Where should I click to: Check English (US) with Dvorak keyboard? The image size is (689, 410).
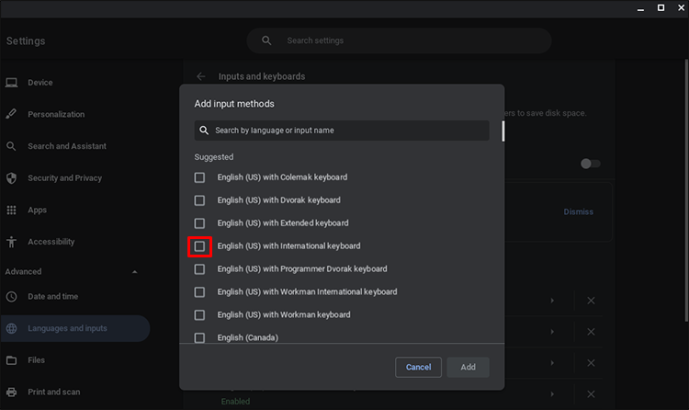point(199,200)
